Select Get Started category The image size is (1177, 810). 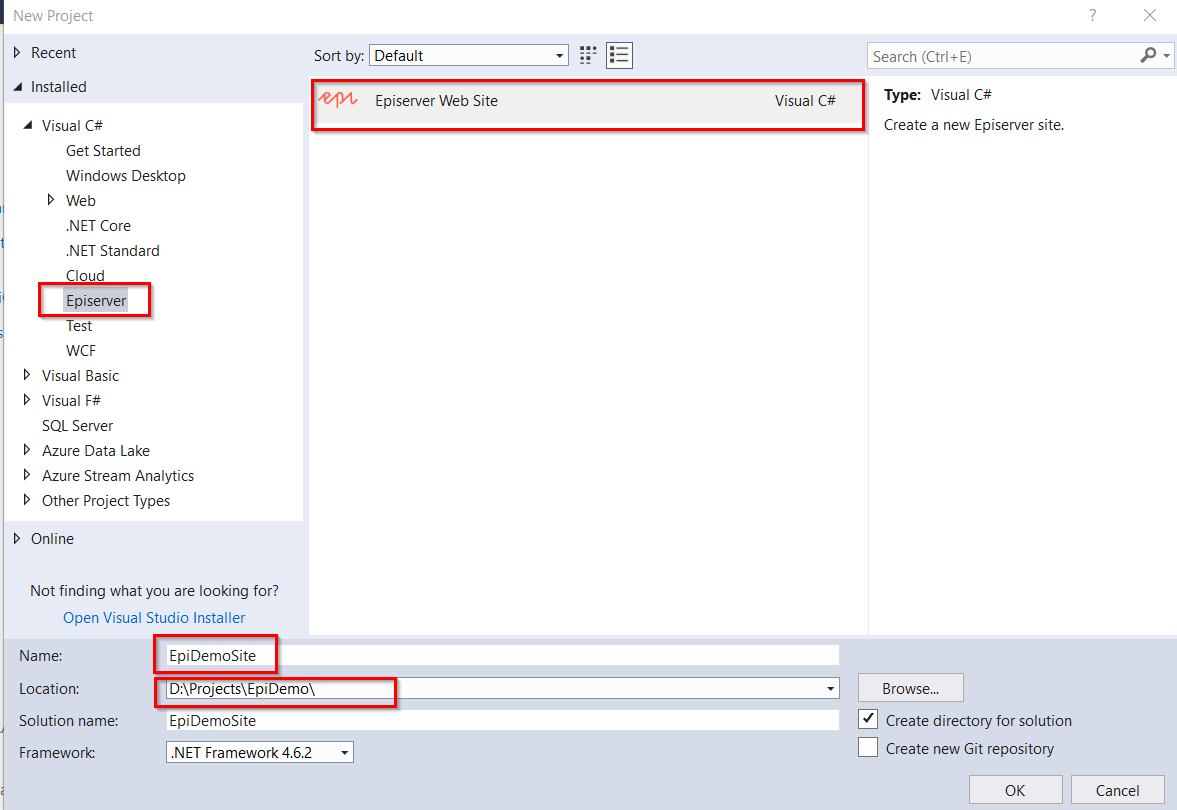pyautogui.click(x=103, y=151)
